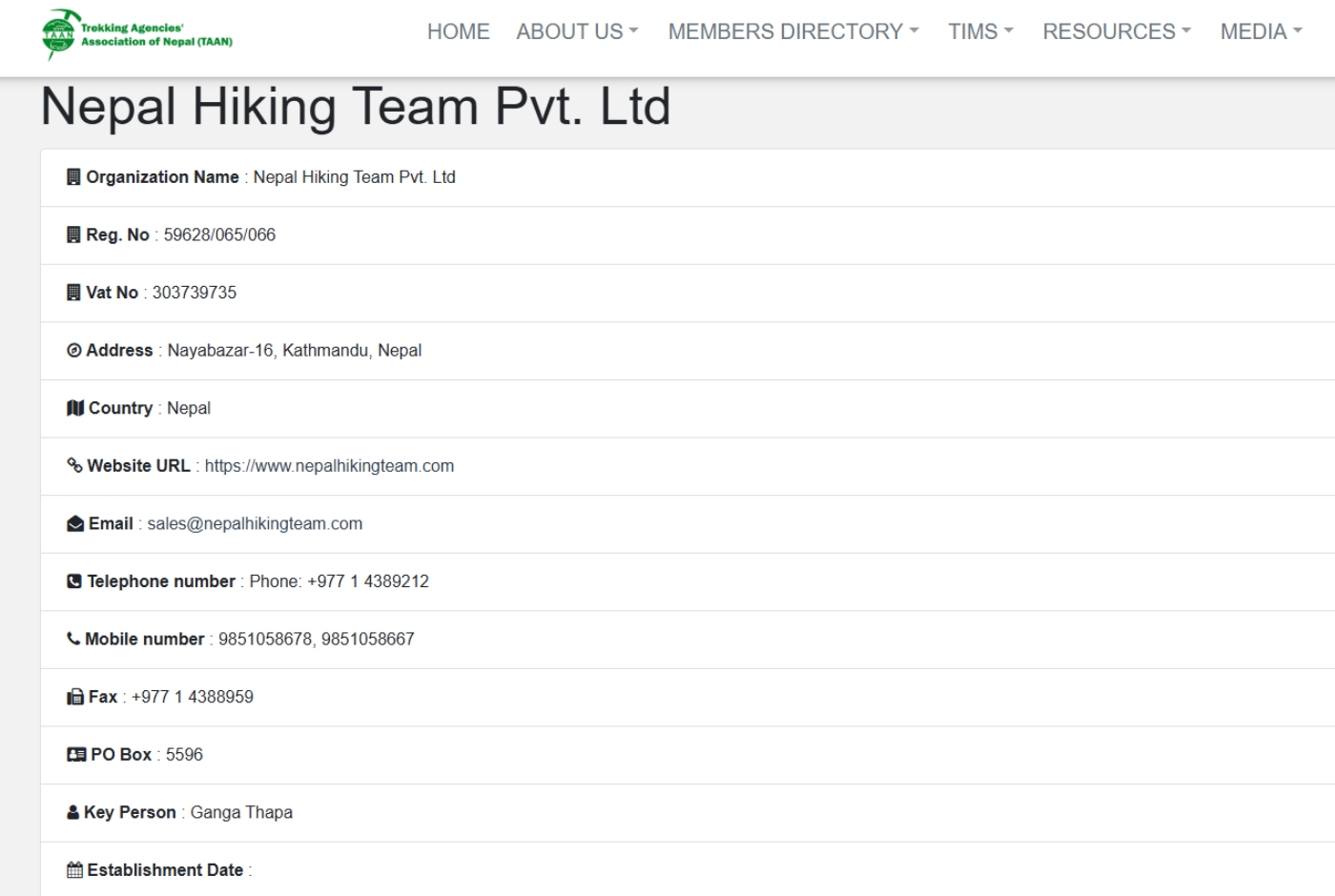Click the PO Box label
The image size is (1335, 896).
(x=121, y=755)
